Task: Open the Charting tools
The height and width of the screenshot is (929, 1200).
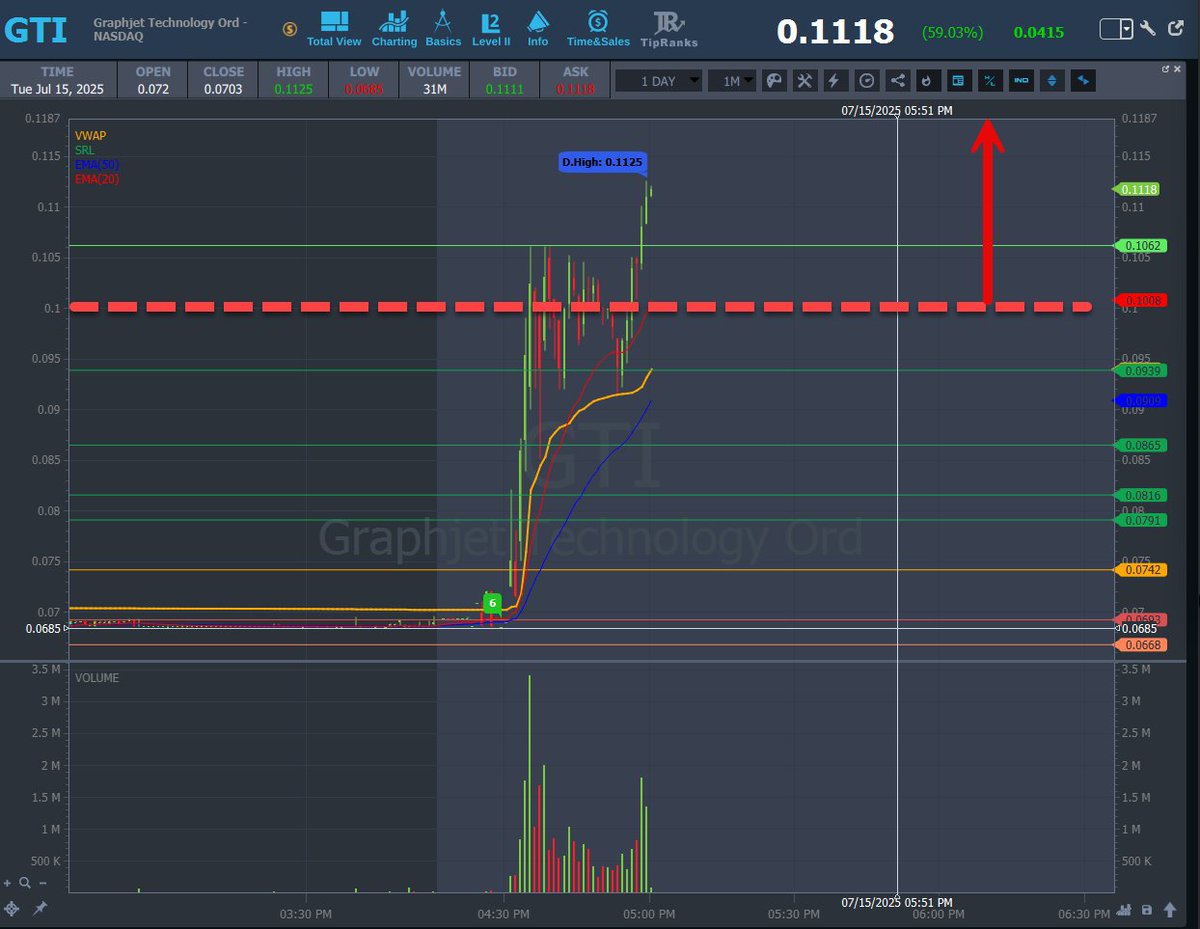Action: coord(394,28)
